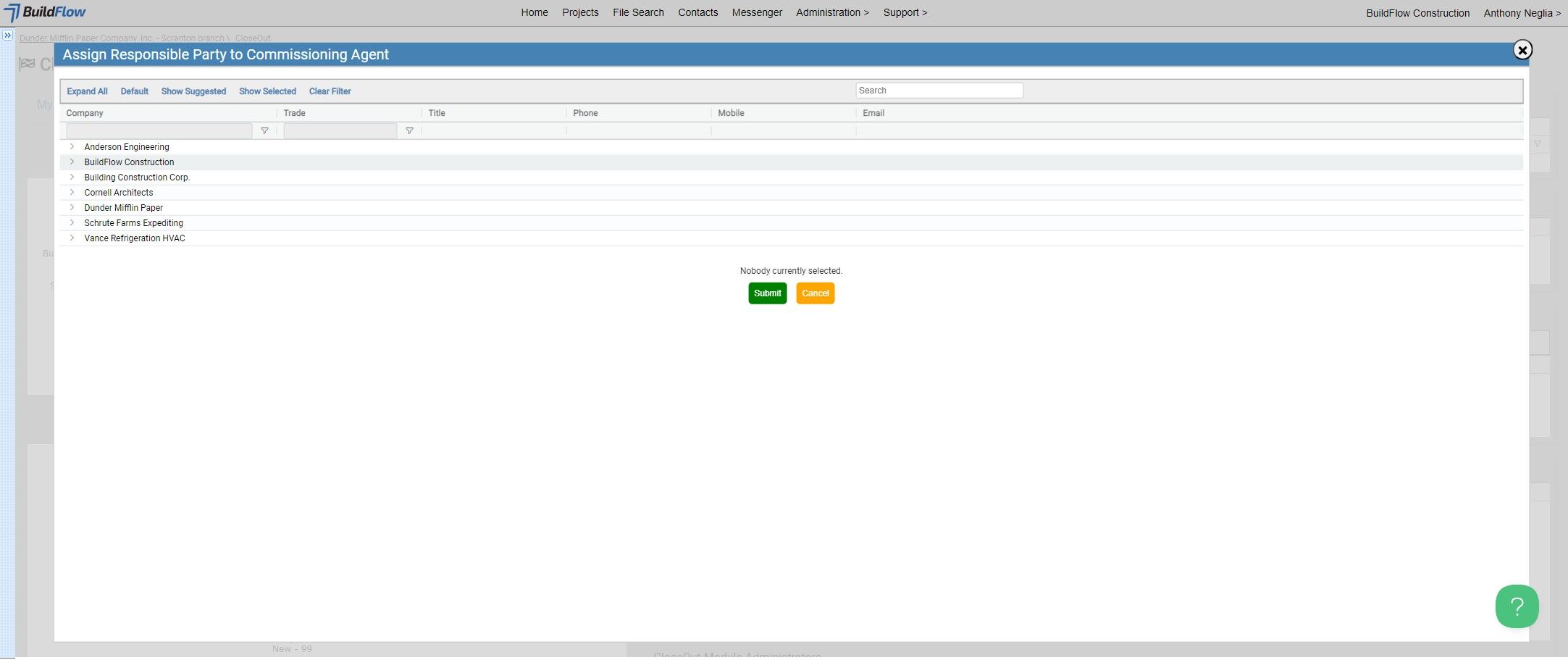
Task: Select the Building Construction Corp. company name
Action: click(137, 177)
